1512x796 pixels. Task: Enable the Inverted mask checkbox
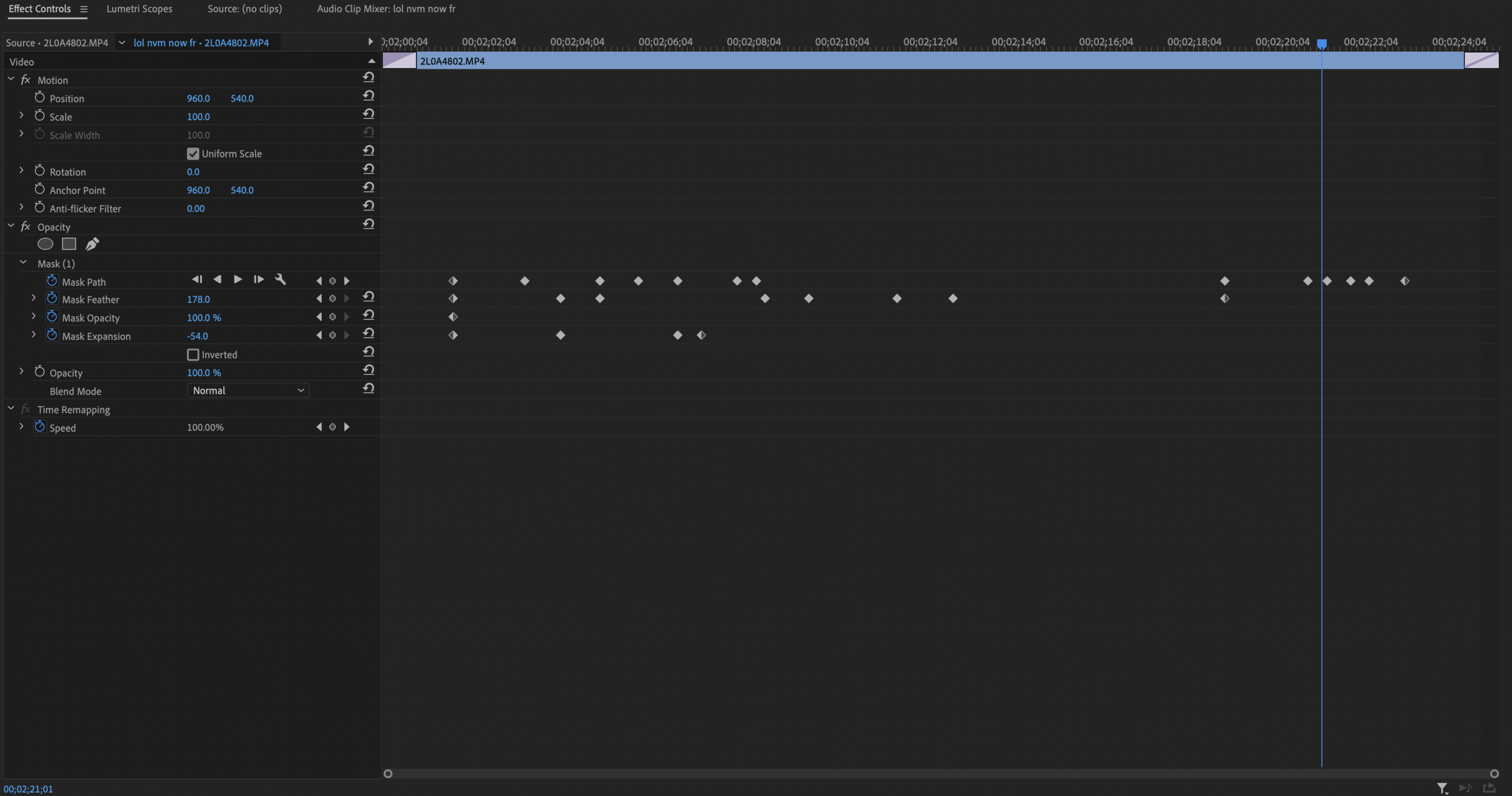[x=192, y=354]
